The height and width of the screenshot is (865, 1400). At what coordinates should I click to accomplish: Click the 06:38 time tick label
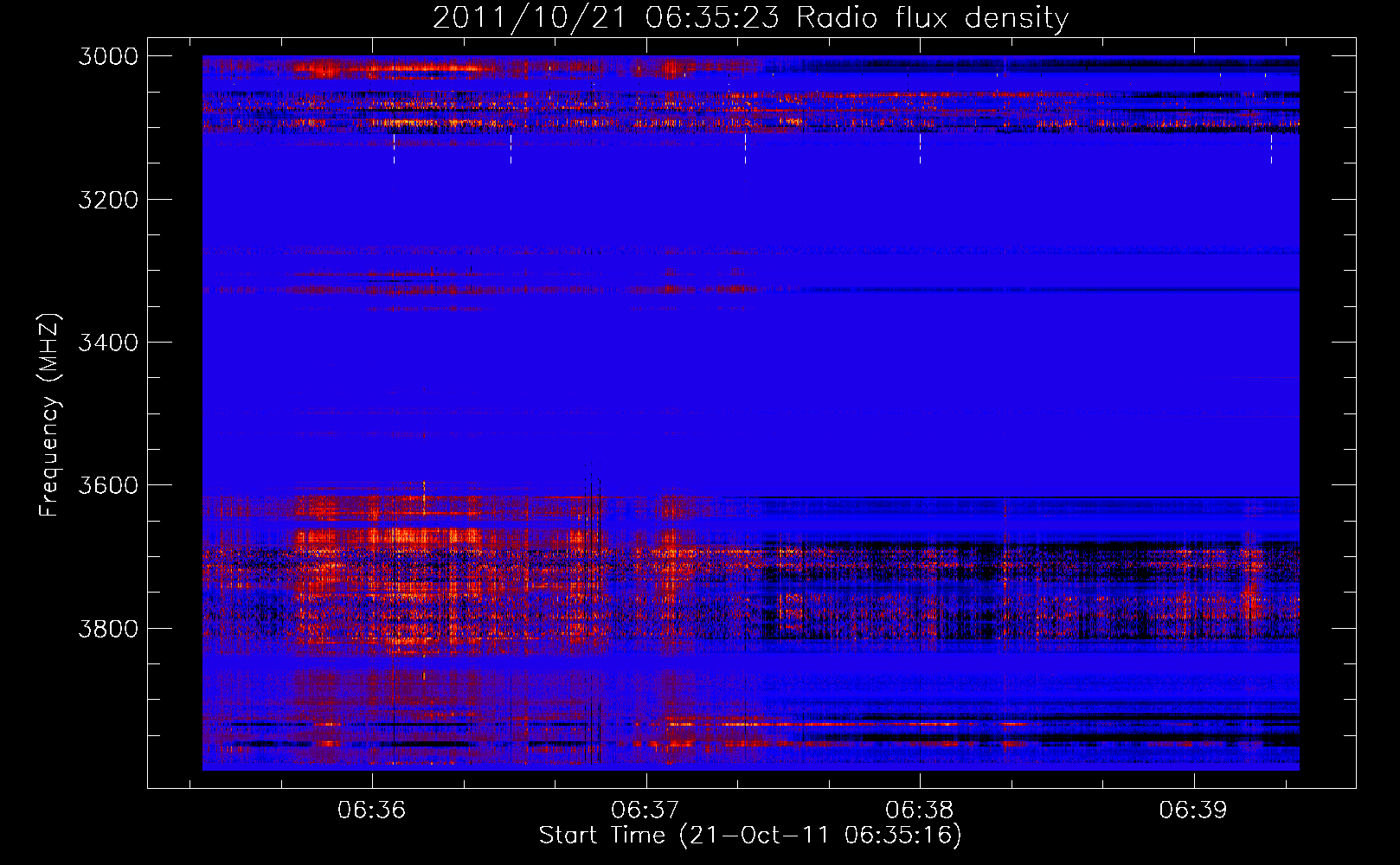(920, 810)
